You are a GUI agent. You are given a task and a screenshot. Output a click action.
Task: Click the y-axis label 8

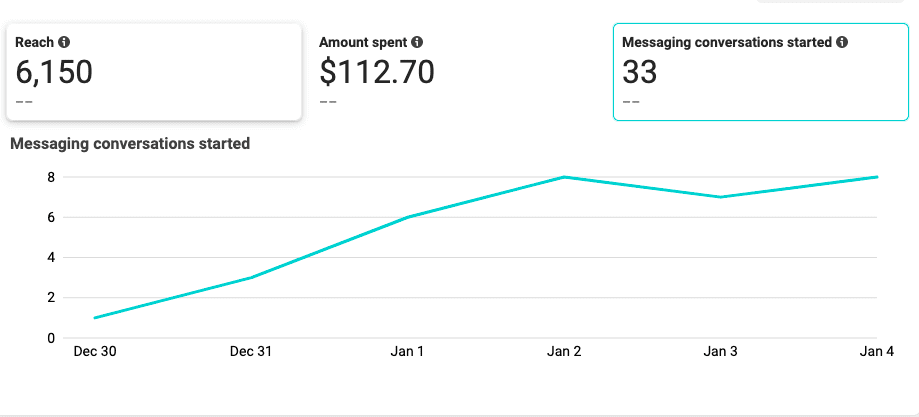50,177
